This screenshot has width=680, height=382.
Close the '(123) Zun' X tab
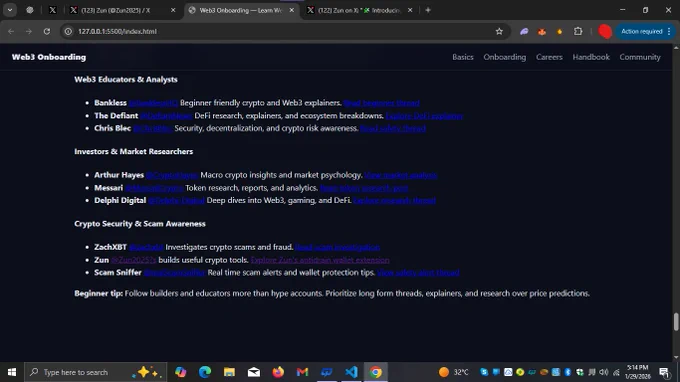point(173,10)
